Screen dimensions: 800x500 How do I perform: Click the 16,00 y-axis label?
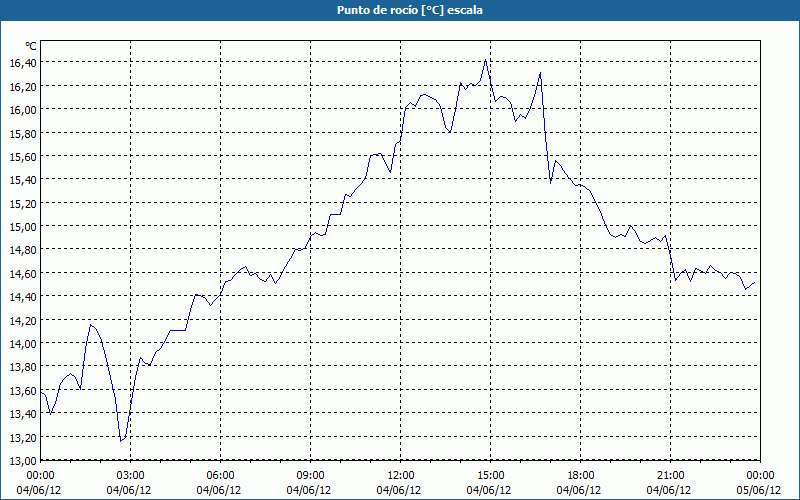pyautogui.click(x=23, y=109)
